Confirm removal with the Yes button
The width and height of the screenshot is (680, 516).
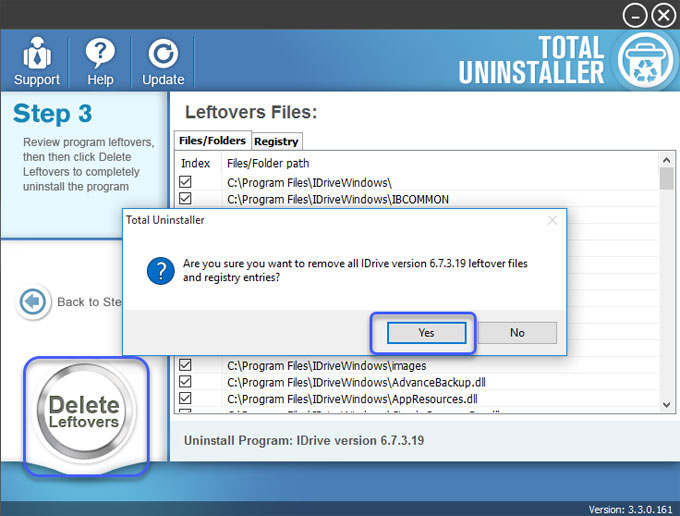(426, 333)
